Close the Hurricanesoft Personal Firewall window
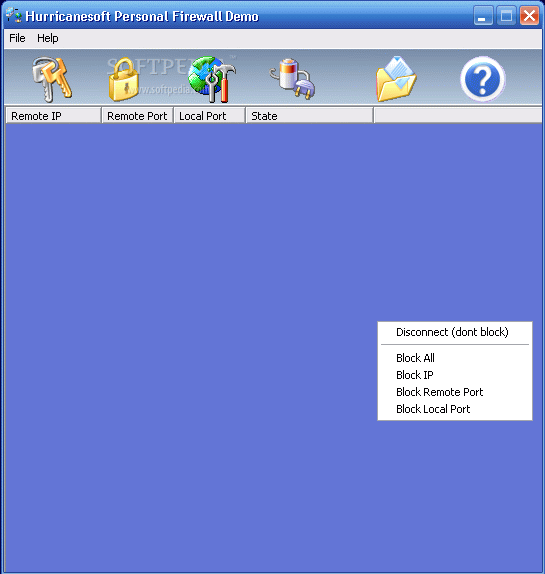 click(x=529, y=16)
